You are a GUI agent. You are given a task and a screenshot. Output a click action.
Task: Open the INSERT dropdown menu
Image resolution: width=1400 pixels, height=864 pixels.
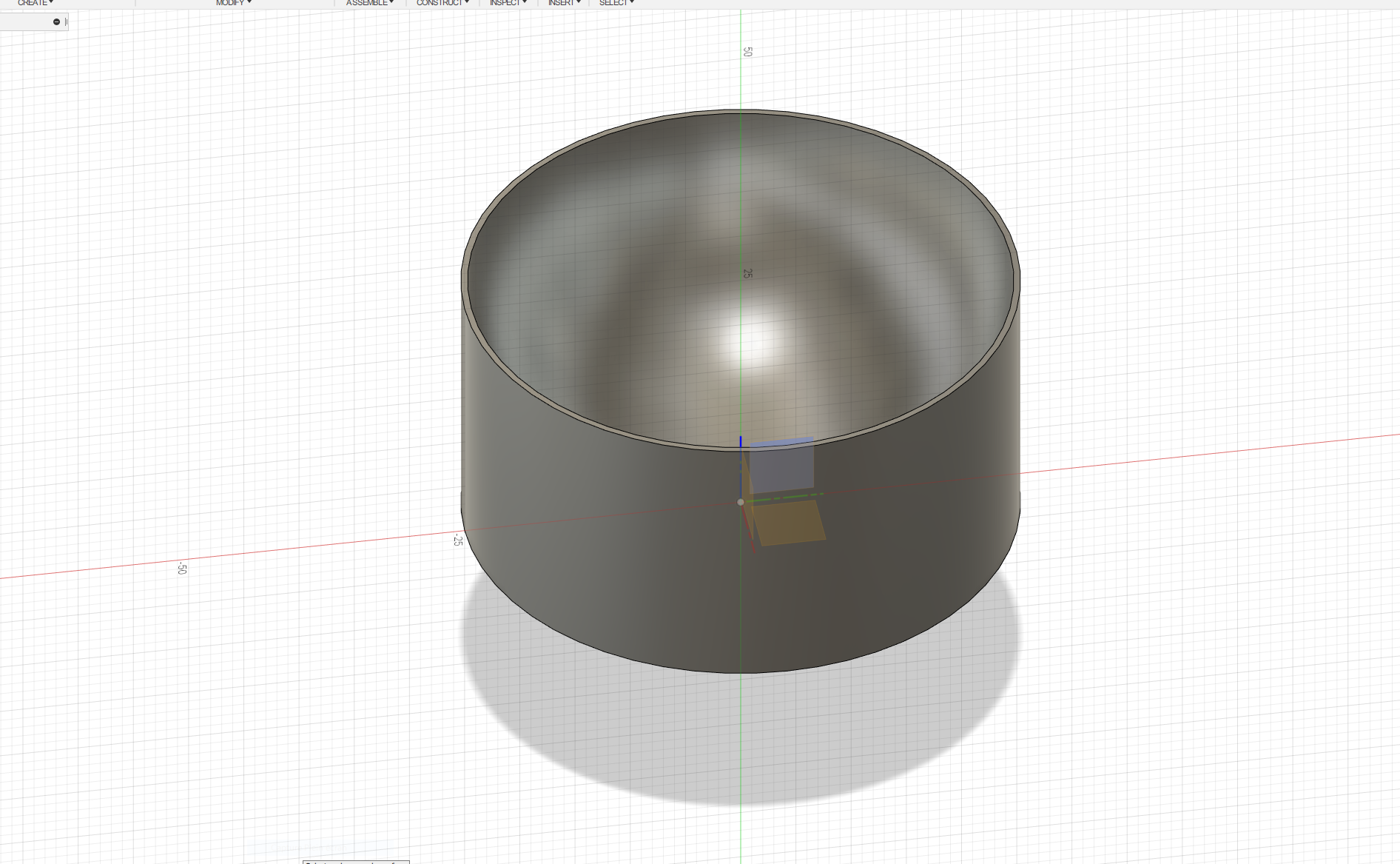(565, 3)
